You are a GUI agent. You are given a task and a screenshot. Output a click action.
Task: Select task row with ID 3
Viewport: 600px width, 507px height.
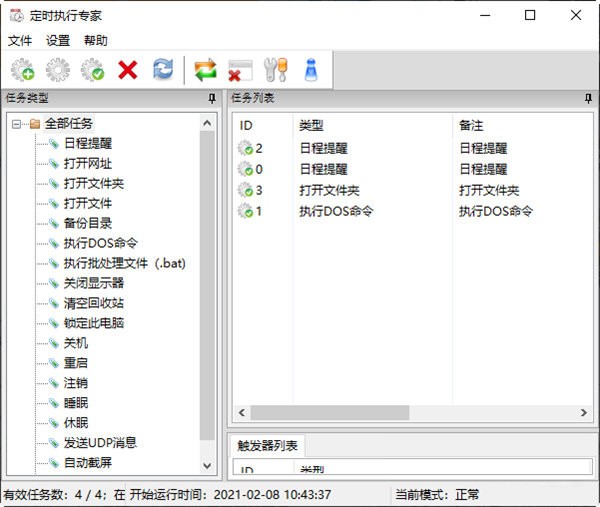[x=259, y=190]
